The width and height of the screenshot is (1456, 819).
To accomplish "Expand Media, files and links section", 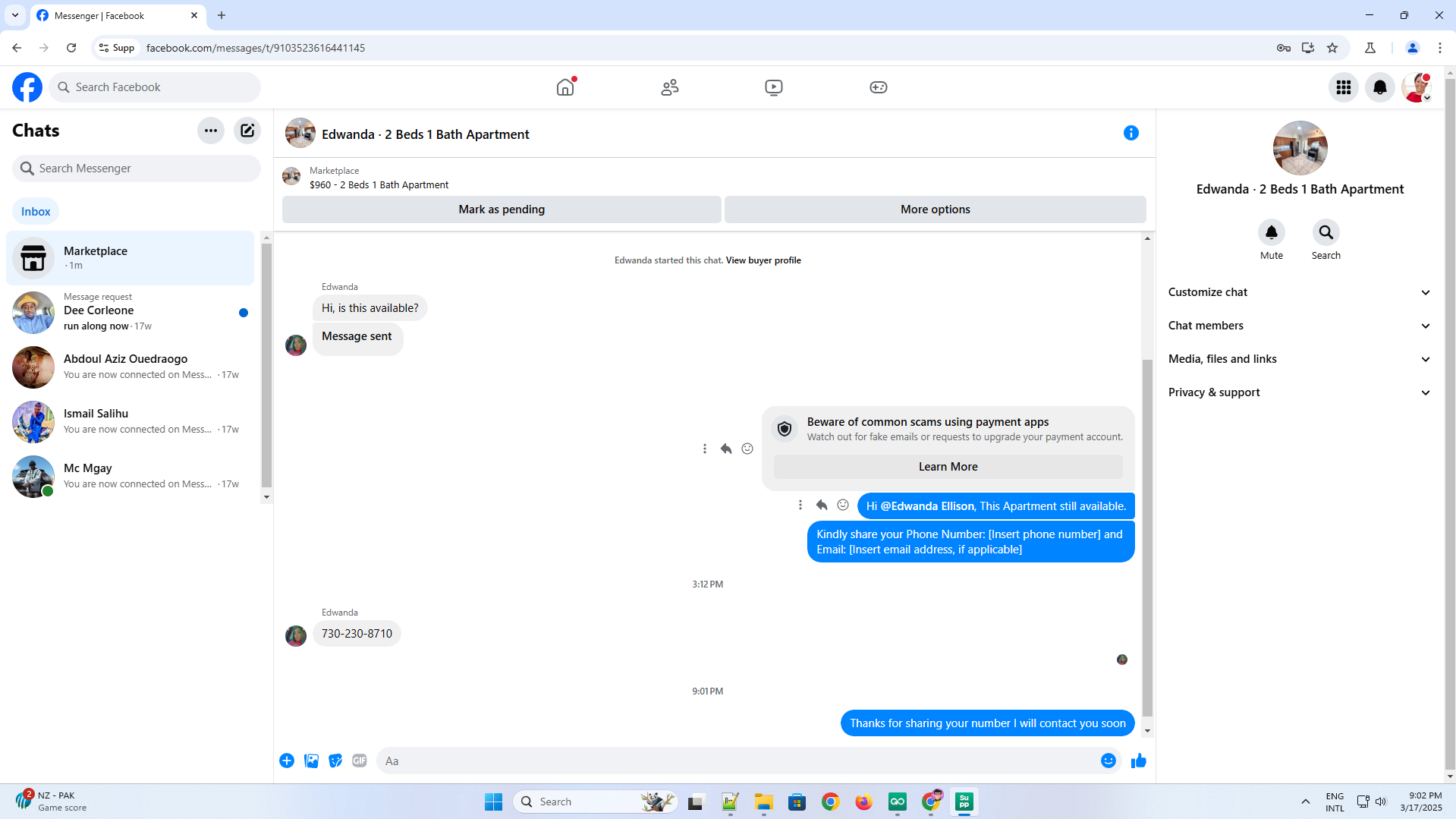I will (x=1300, y=359).
